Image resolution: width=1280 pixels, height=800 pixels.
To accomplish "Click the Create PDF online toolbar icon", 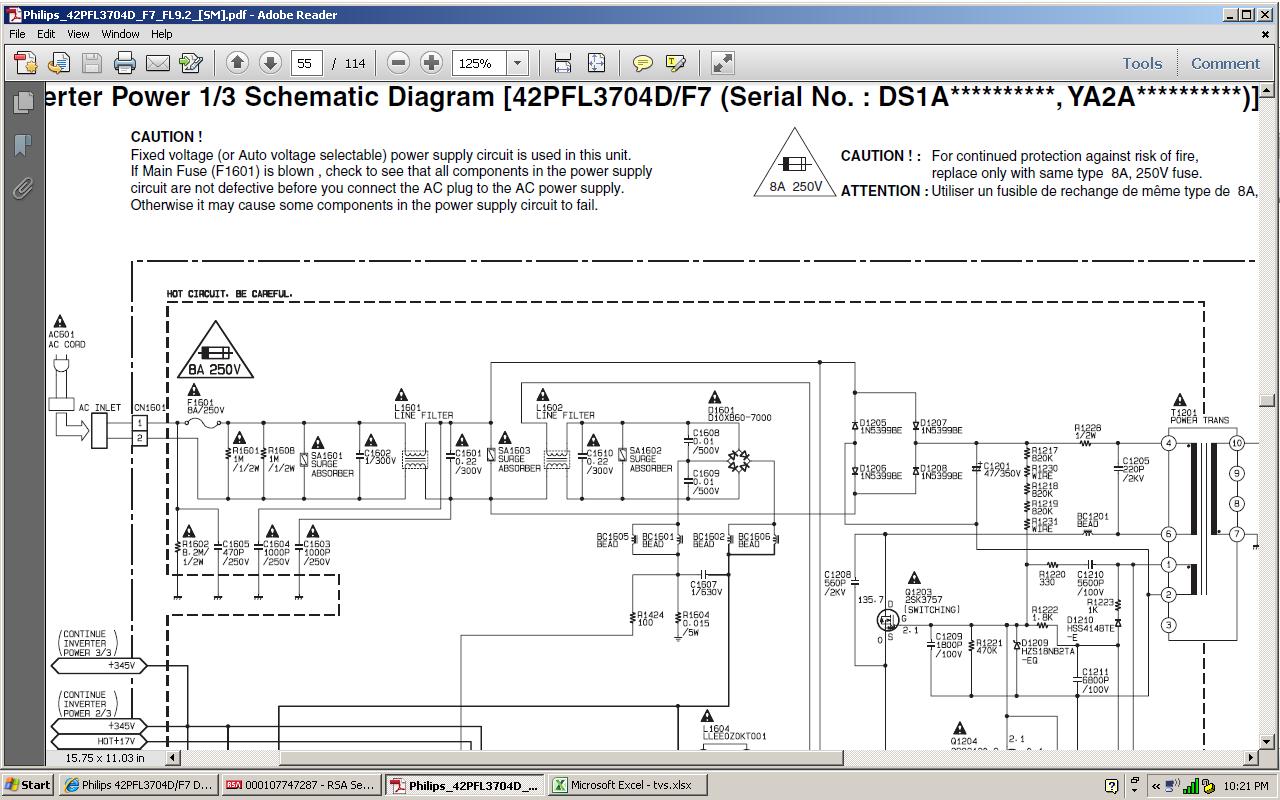I will pos(25,63).
